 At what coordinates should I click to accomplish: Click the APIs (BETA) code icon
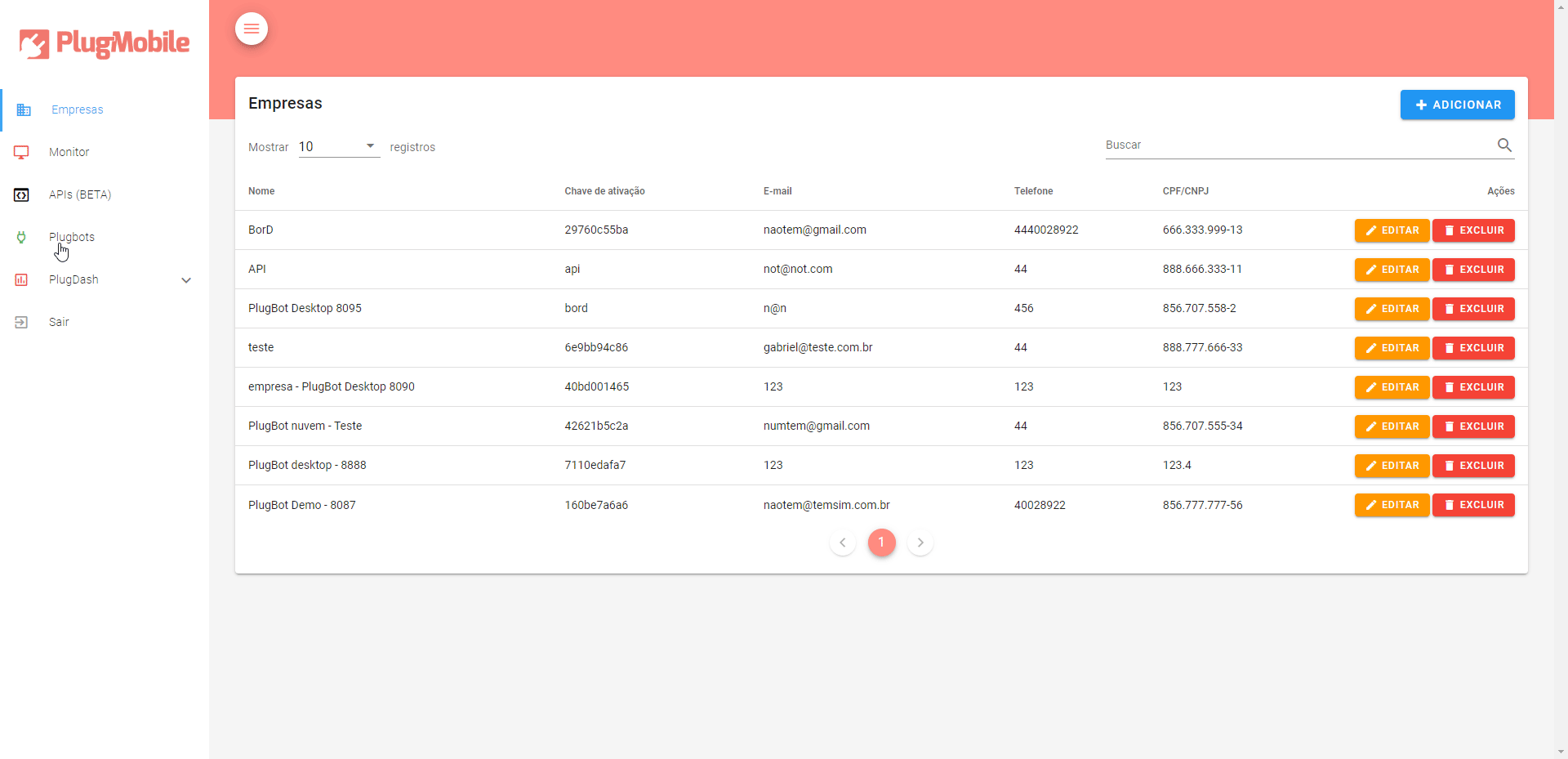(21, 194)
